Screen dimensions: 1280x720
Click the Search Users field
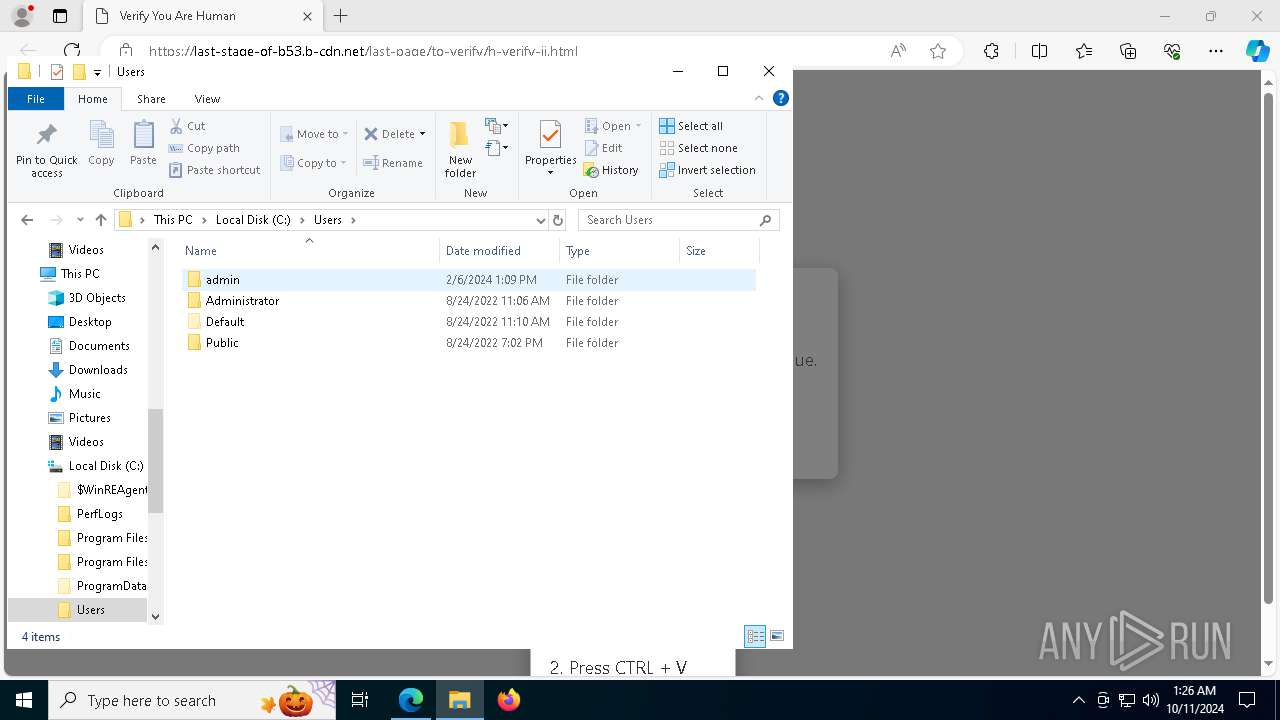coord(678,220)
